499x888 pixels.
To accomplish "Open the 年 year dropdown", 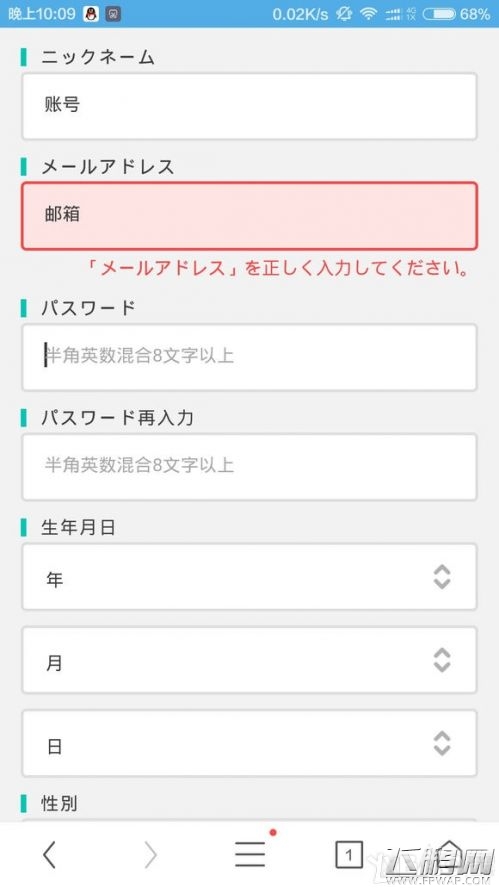I will tap(249, 577).
